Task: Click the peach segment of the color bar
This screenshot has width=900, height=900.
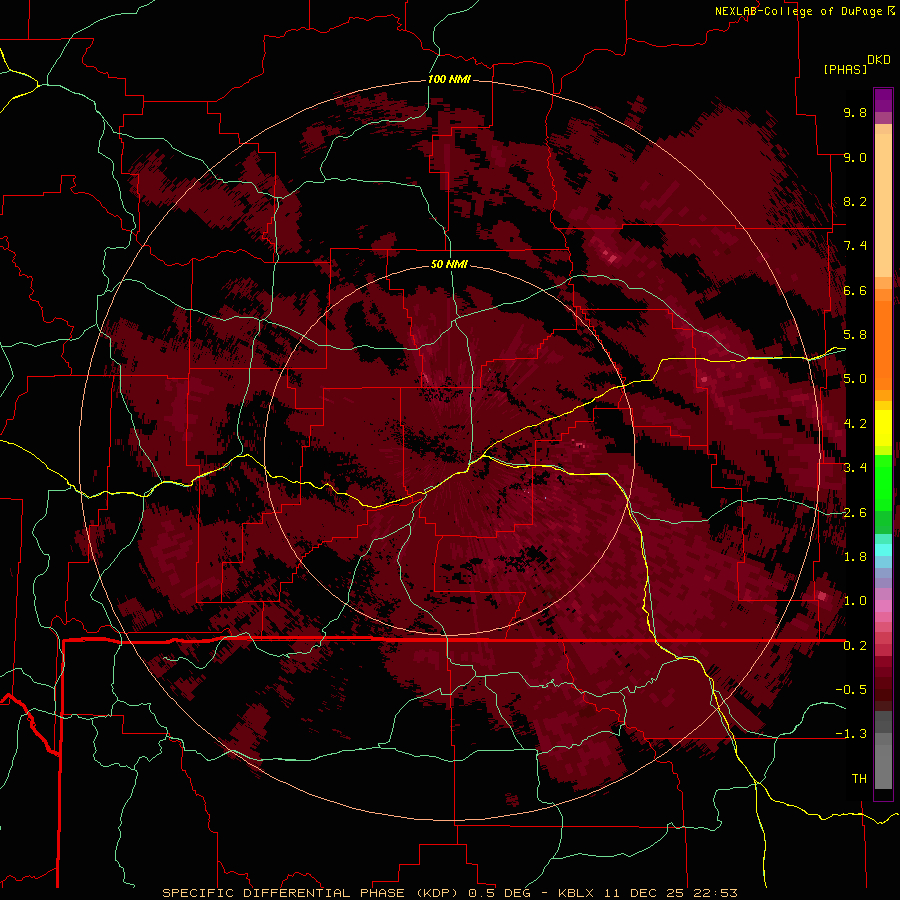Action: (x=883, y=201)
